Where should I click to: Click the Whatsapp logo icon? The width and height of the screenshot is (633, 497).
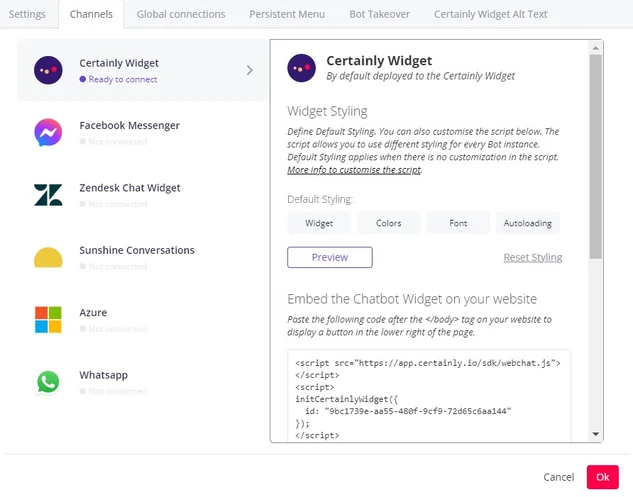pos(48,382)
